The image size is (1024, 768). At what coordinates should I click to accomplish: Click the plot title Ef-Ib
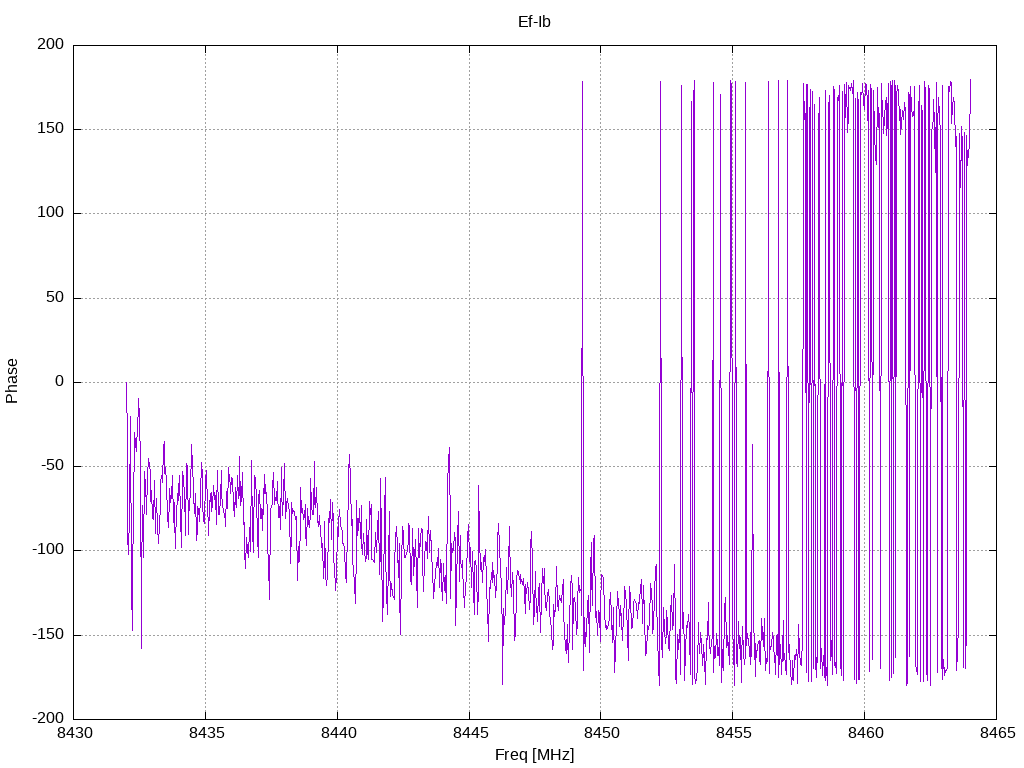tap(534, 22)
